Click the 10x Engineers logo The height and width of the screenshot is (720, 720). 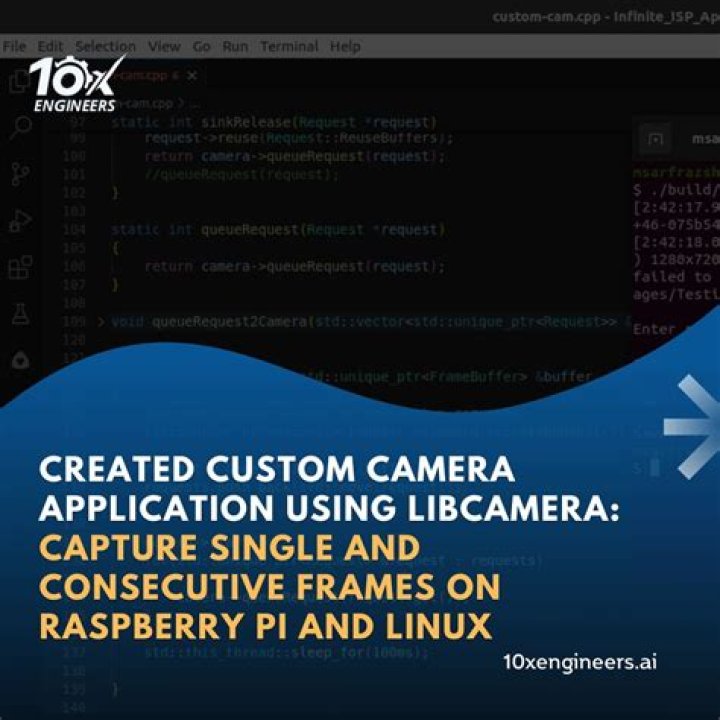pyautogui.click(x=77, y=84)
